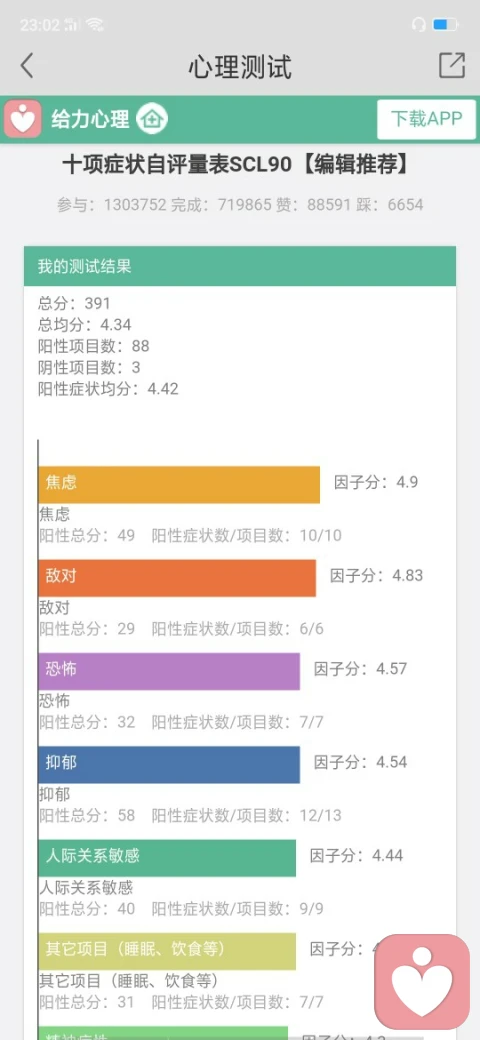Tap the SCL90 test title
The width and height of the screenshot is (480, 1040).
[x=236, y=165]
